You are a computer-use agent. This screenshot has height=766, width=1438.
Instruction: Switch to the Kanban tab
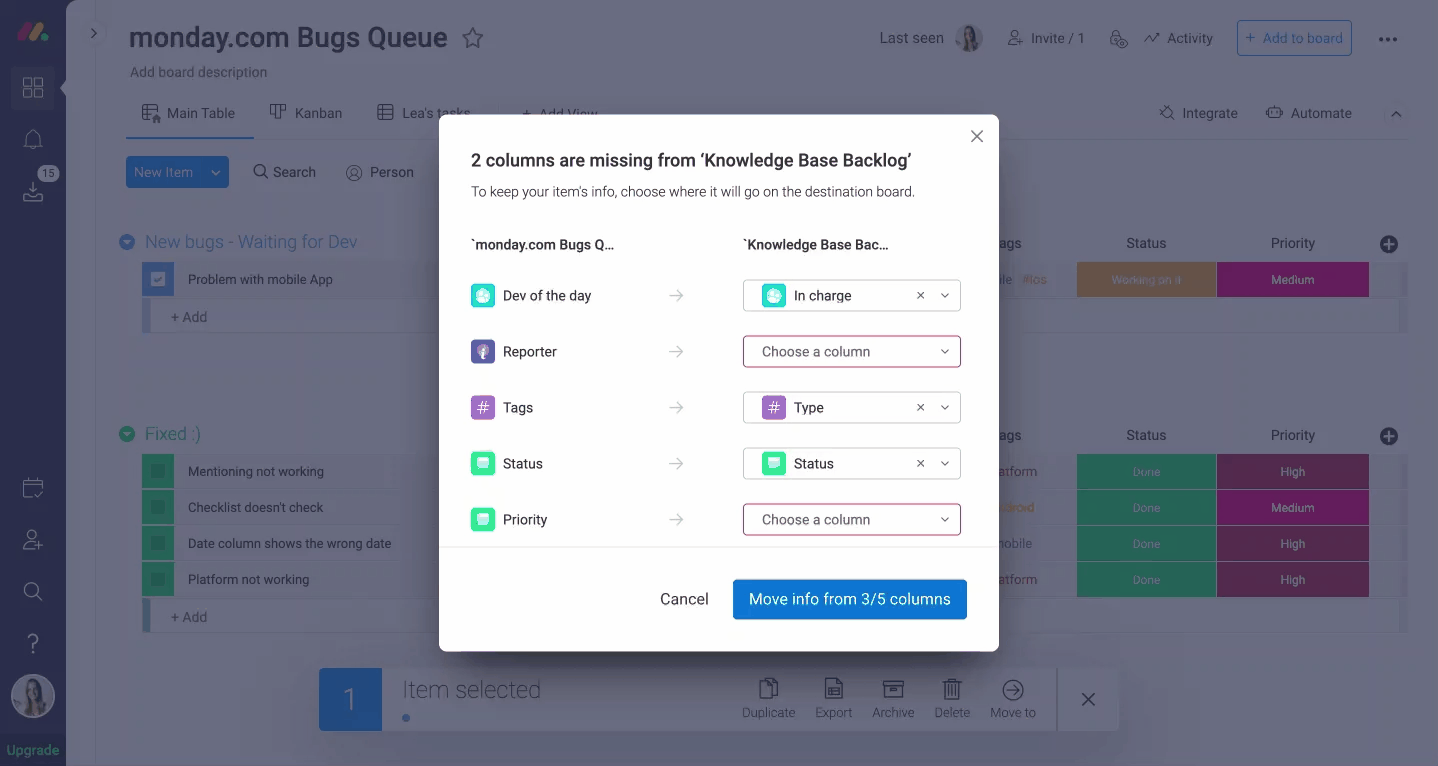306,113
